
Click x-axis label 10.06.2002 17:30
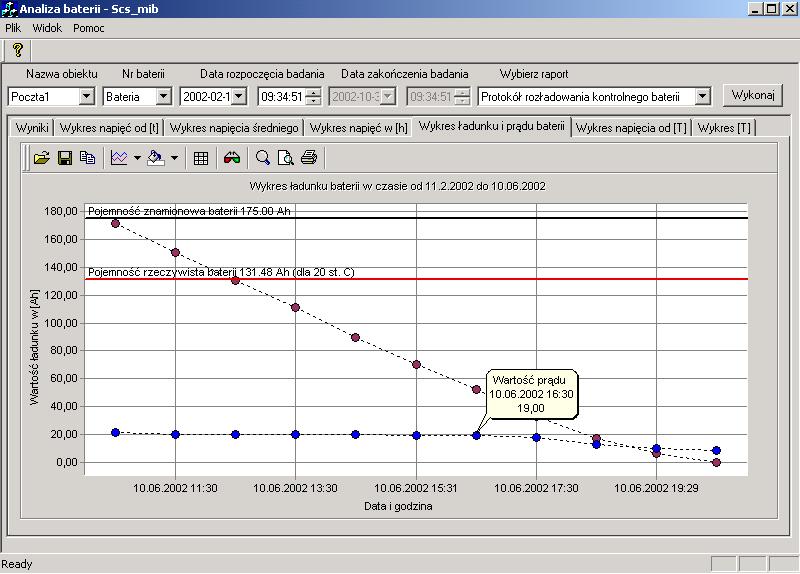pyautogui.click(x=536, y=488)
